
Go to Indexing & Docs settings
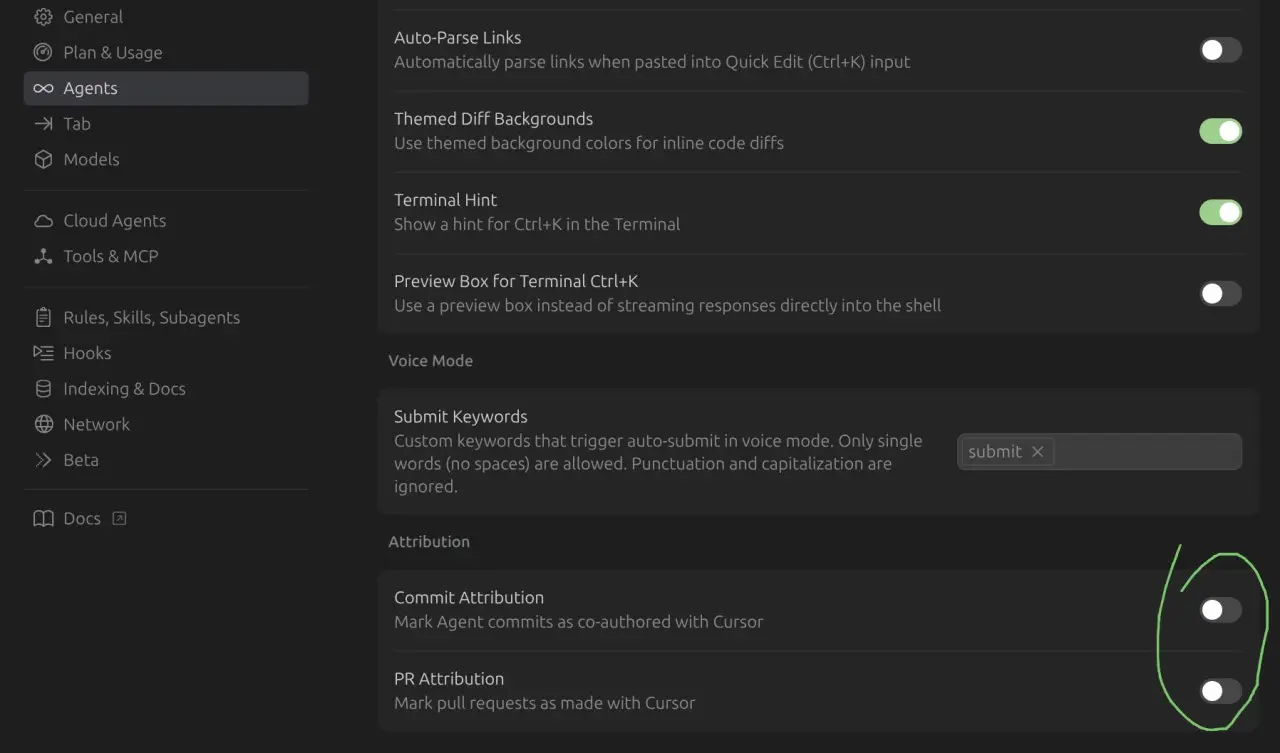pyautogui.click(x=124, y=389)
